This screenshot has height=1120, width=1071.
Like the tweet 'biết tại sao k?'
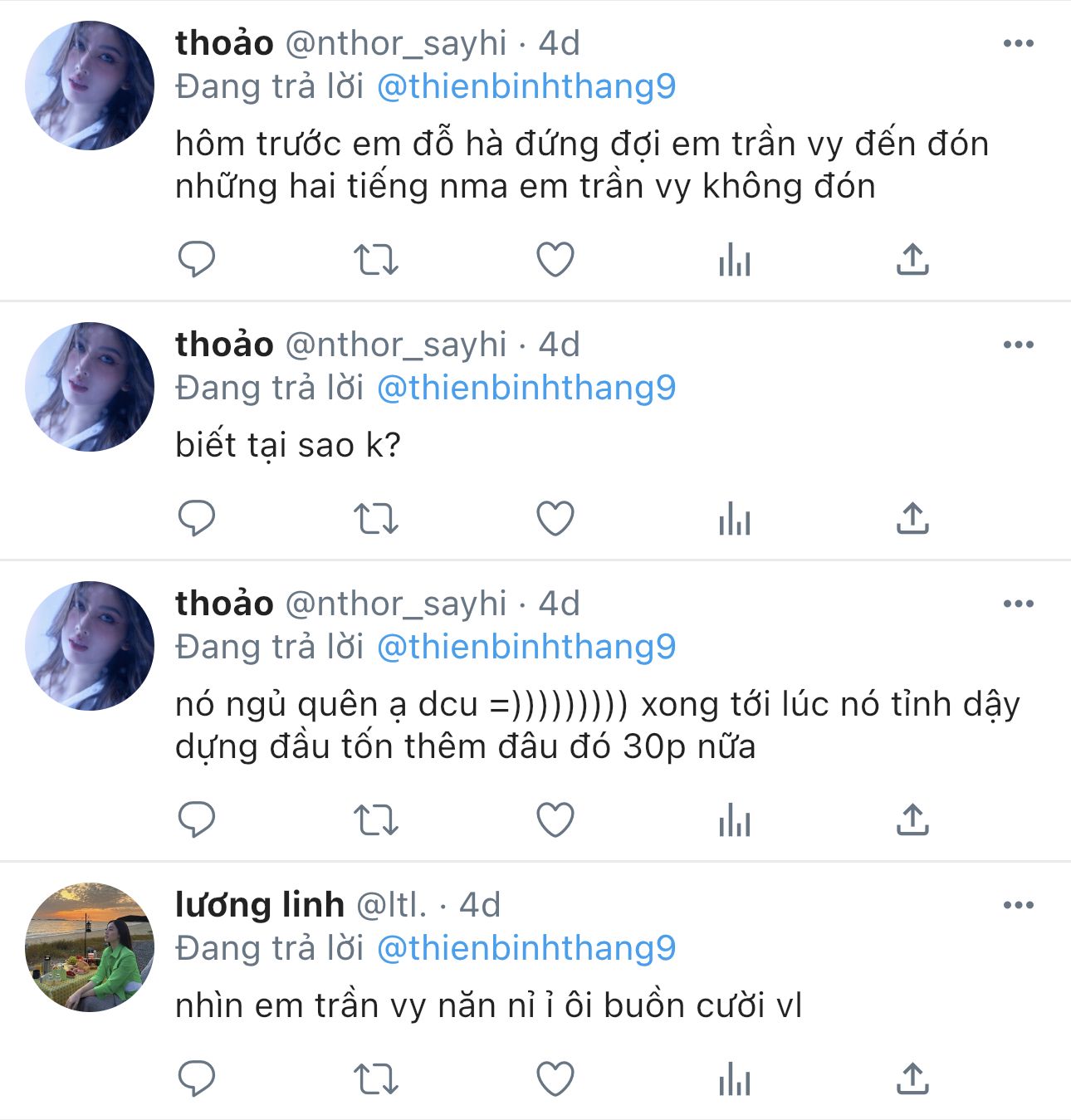[x=555, y=520]
